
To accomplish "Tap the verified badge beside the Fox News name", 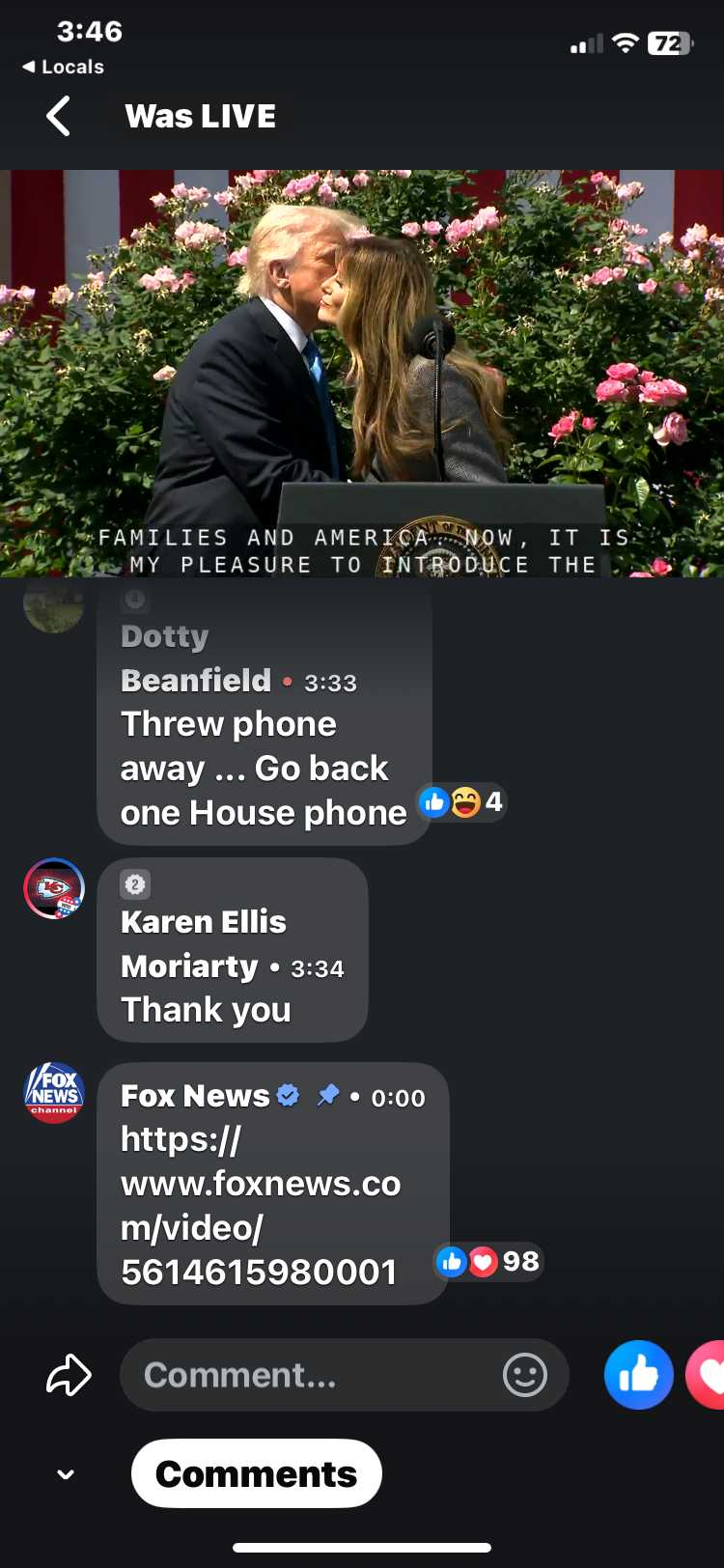I will 288,1095.
